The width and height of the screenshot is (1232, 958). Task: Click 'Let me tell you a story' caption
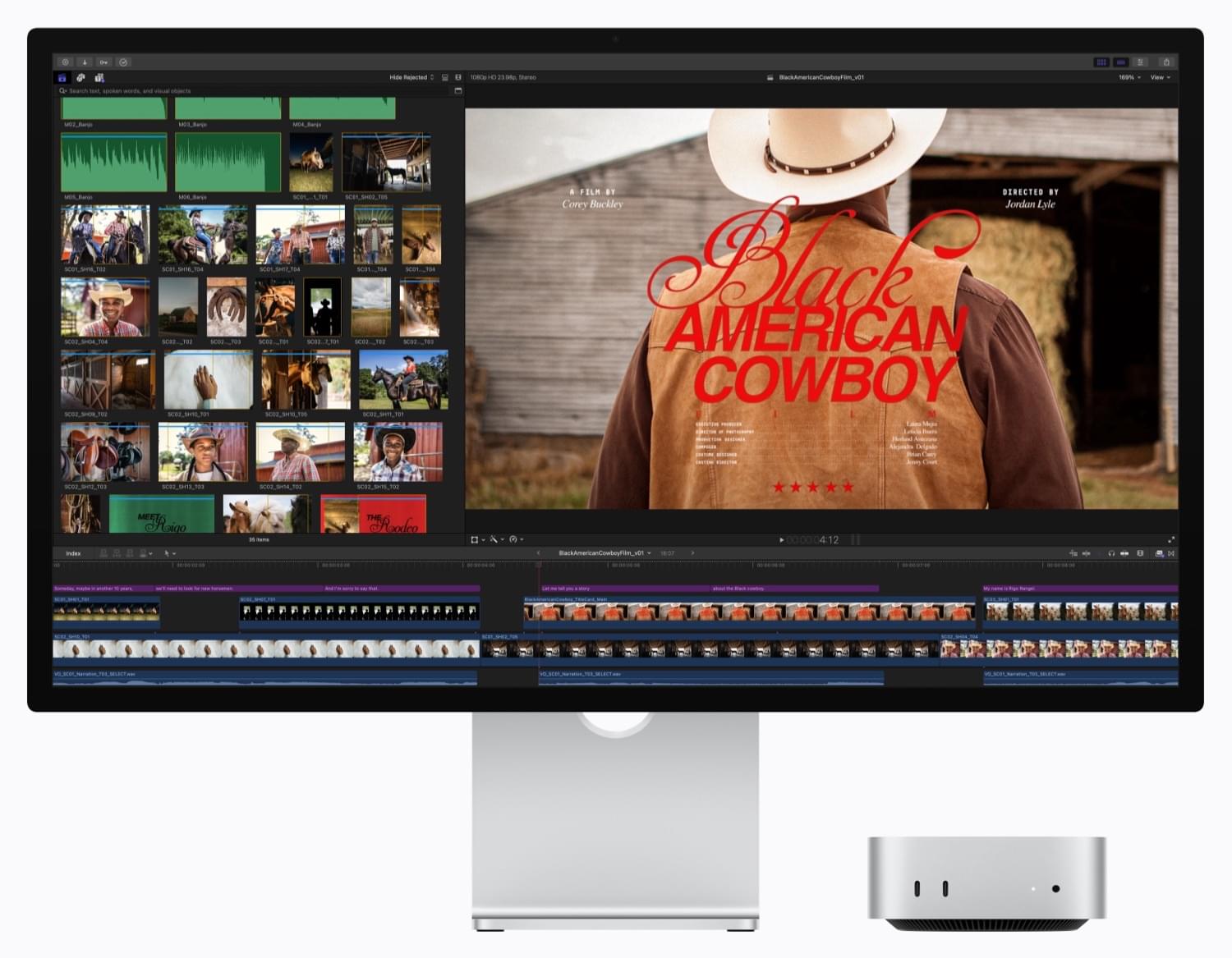(x=624, y=589)
